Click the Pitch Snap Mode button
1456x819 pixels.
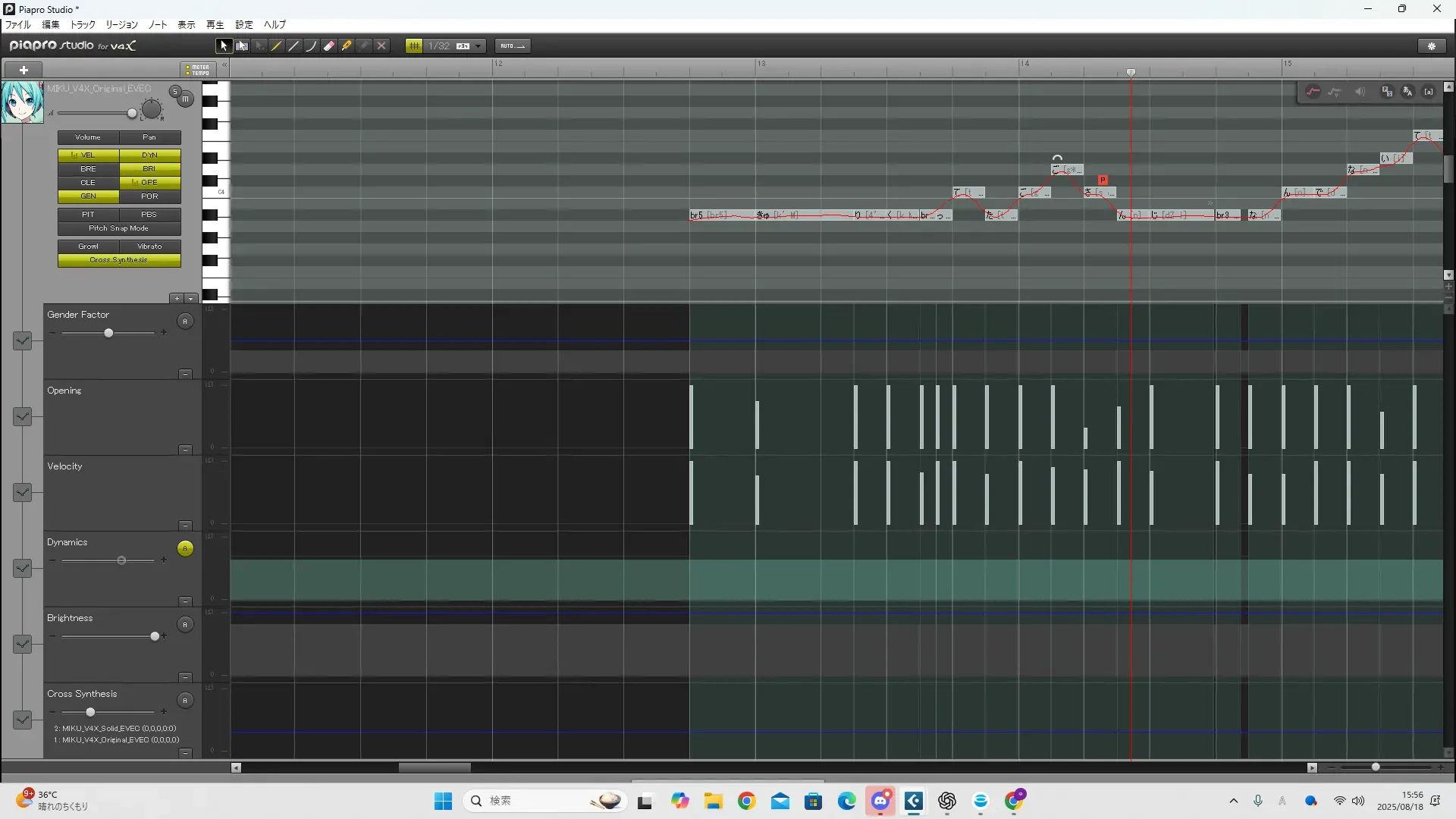pos(119,228)
